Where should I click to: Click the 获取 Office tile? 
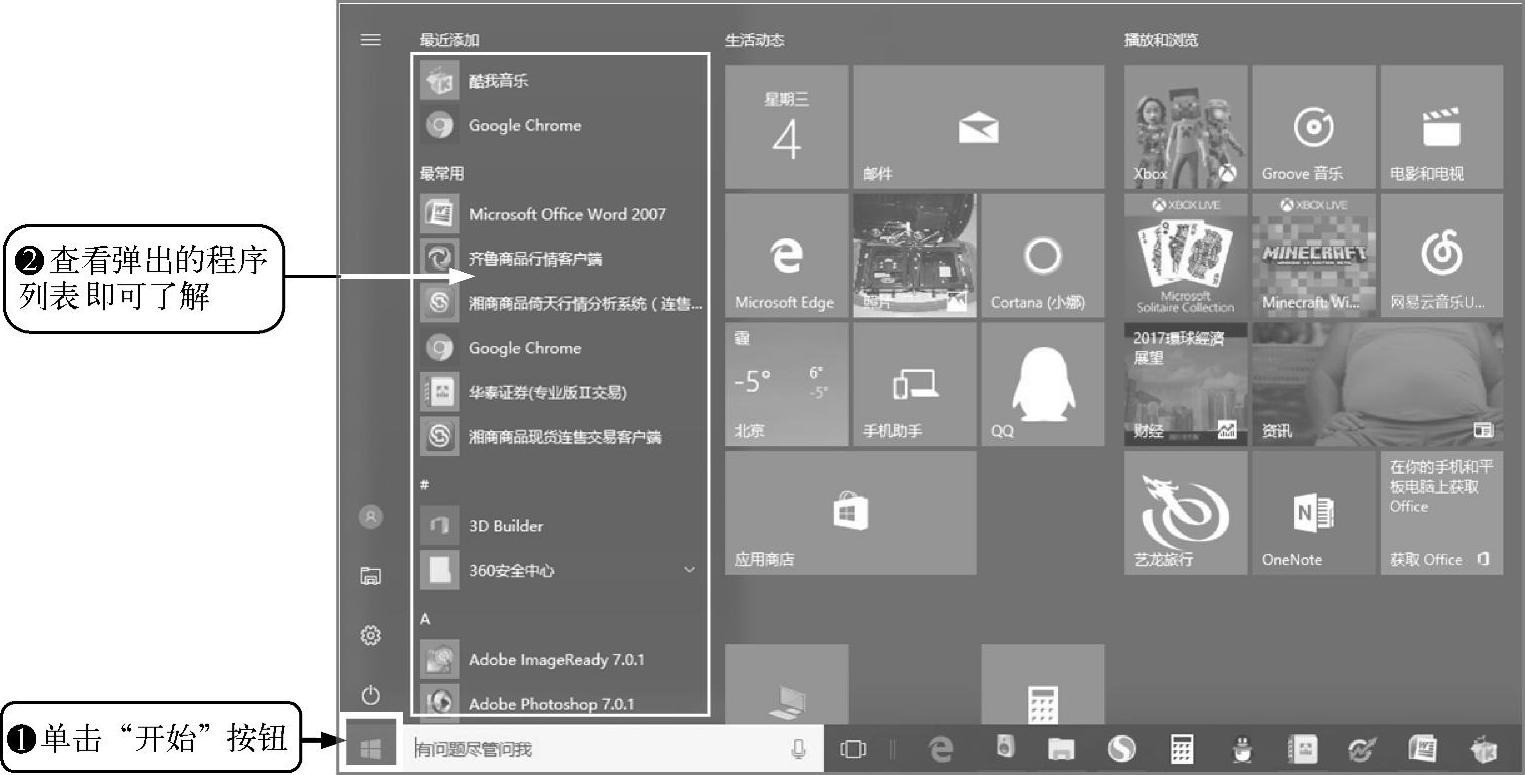click(x=1442, y=513)
